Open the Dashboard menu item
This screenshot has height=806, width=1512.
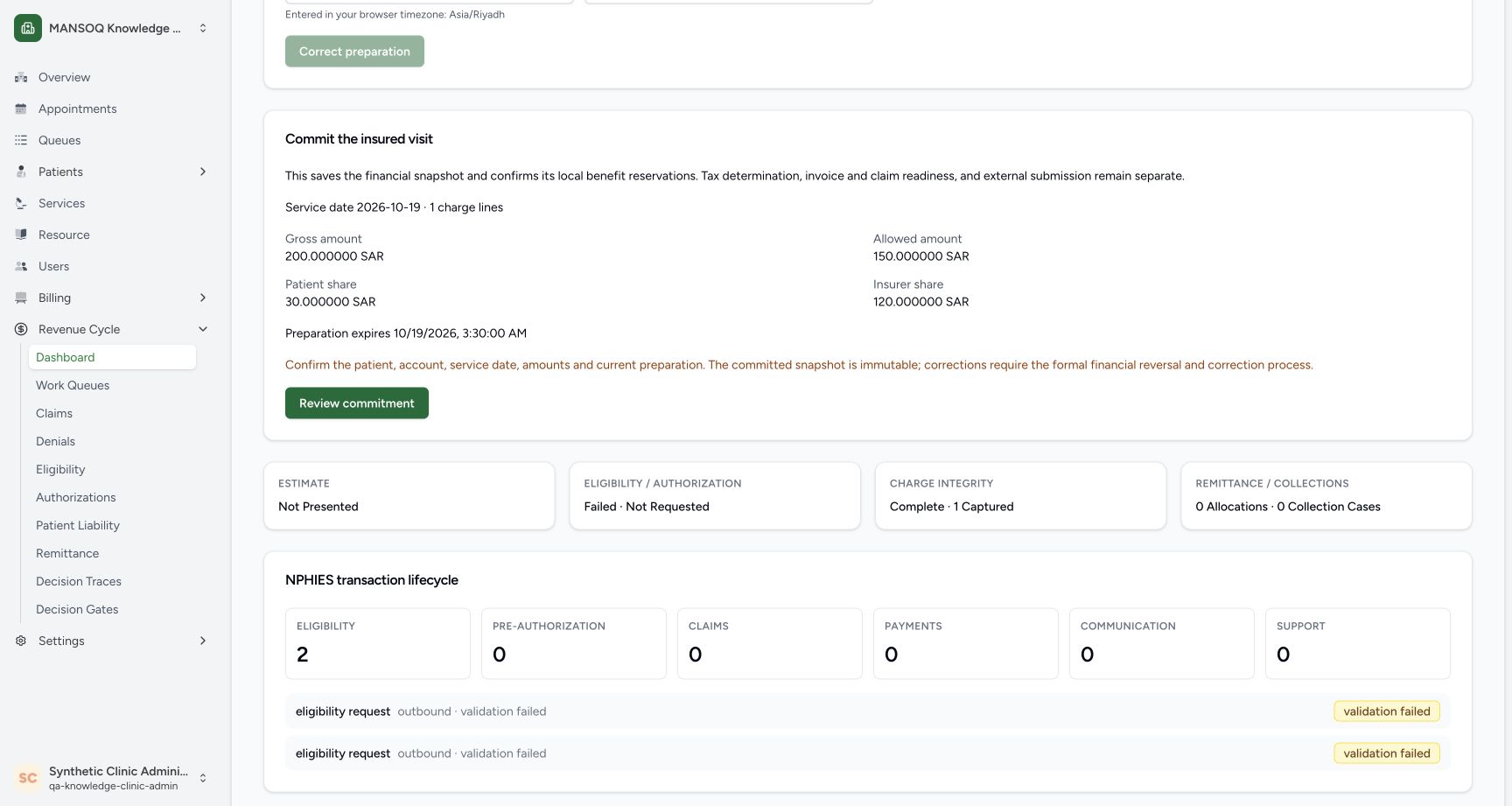point(112,357)
